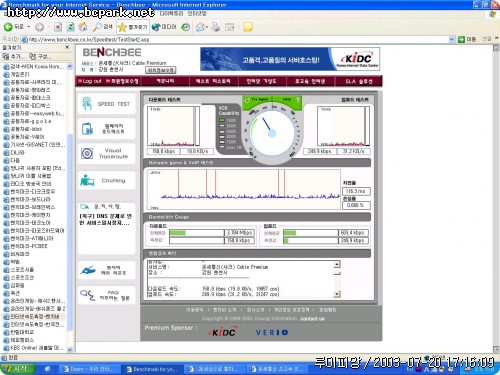This screenshot has height=375, width=500.
Task: Open the Back button history dropdown
Action: (29, 27)
